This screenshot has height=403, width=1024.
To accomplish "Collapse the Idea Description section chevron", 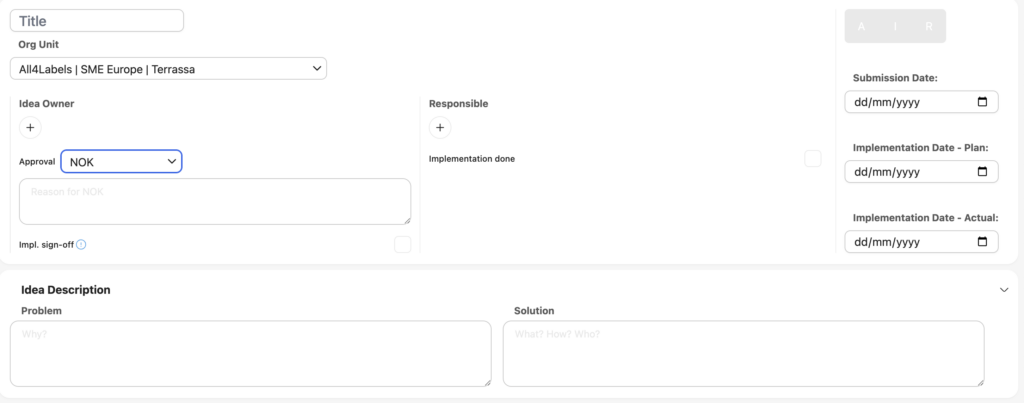I will [x=1004, y=290].
